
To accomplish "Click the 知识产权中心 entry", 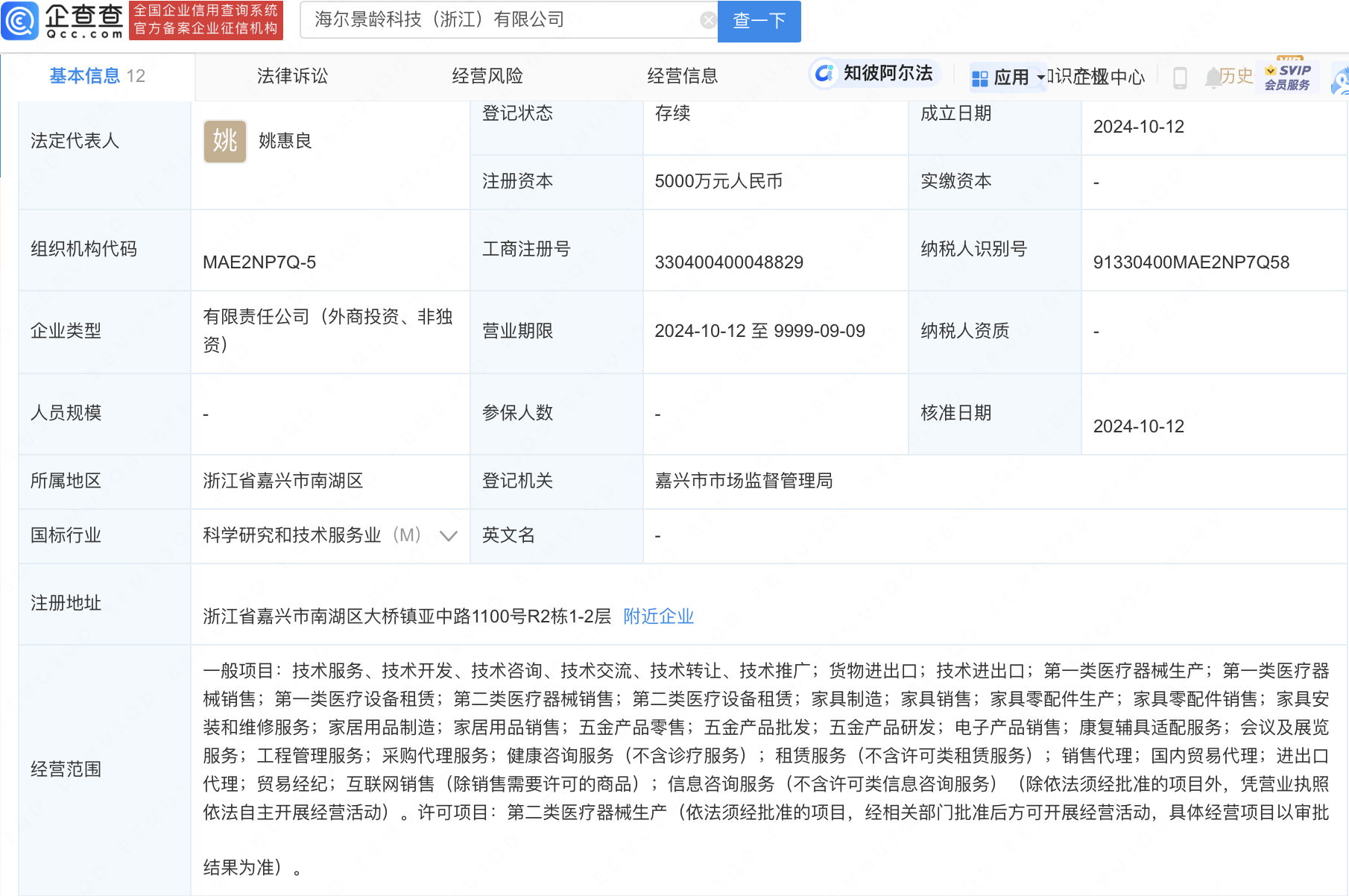I will point(1095,78).
